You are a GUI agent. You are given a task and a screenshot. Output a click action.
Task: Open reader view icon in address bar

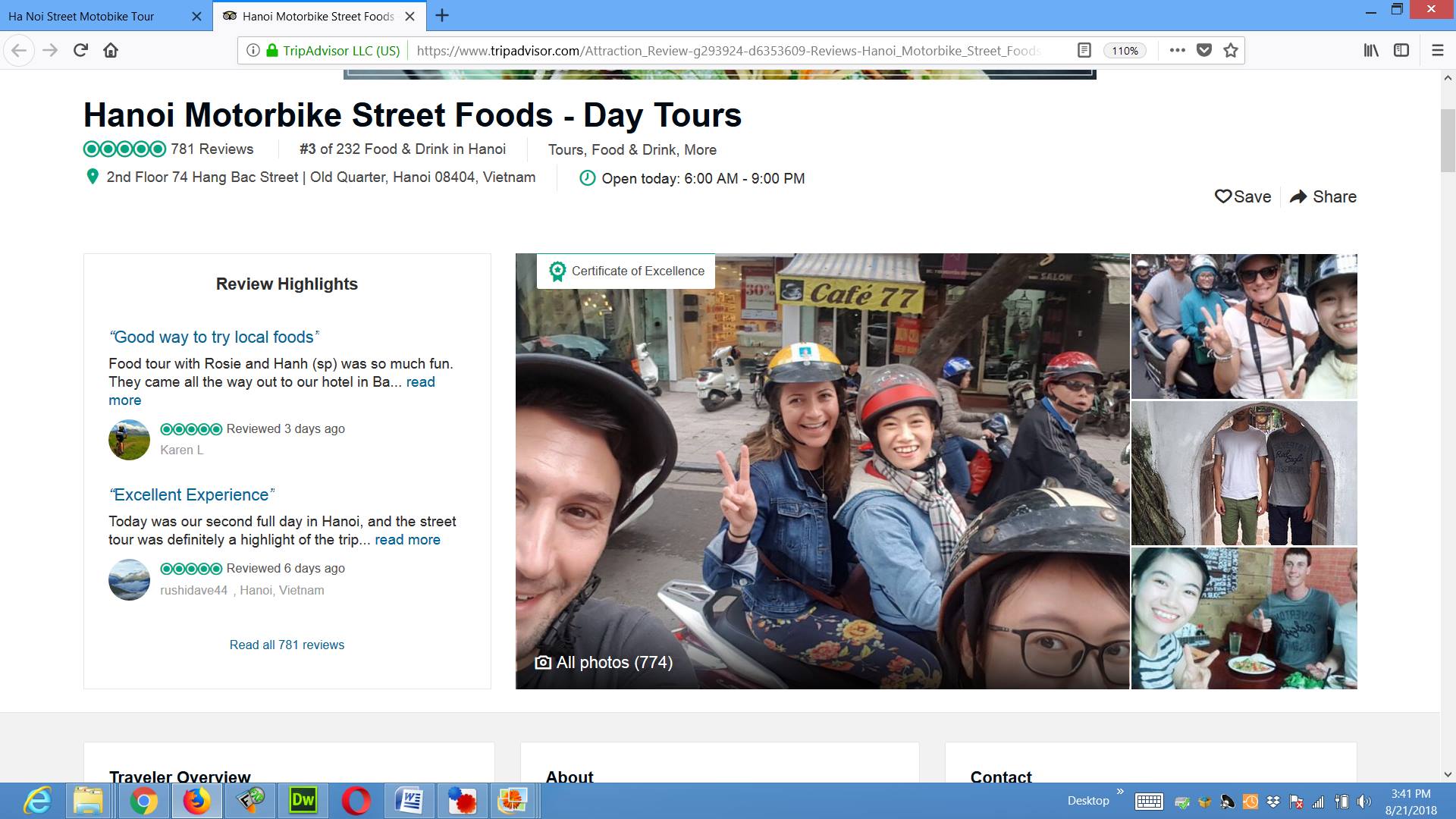coord(1084,51)
